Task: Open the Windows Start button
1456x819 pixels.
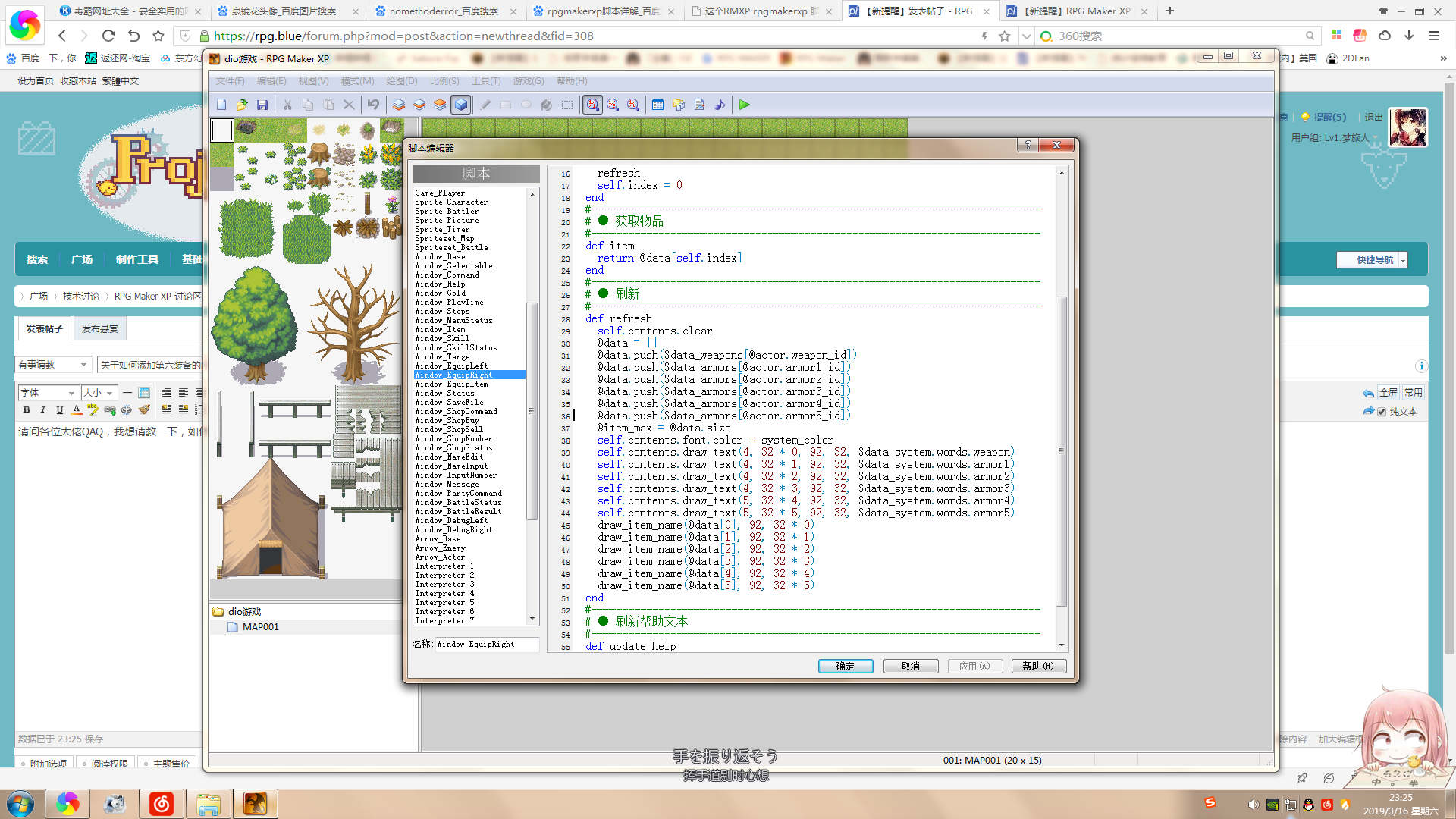Action: click(x=20, y=804)
